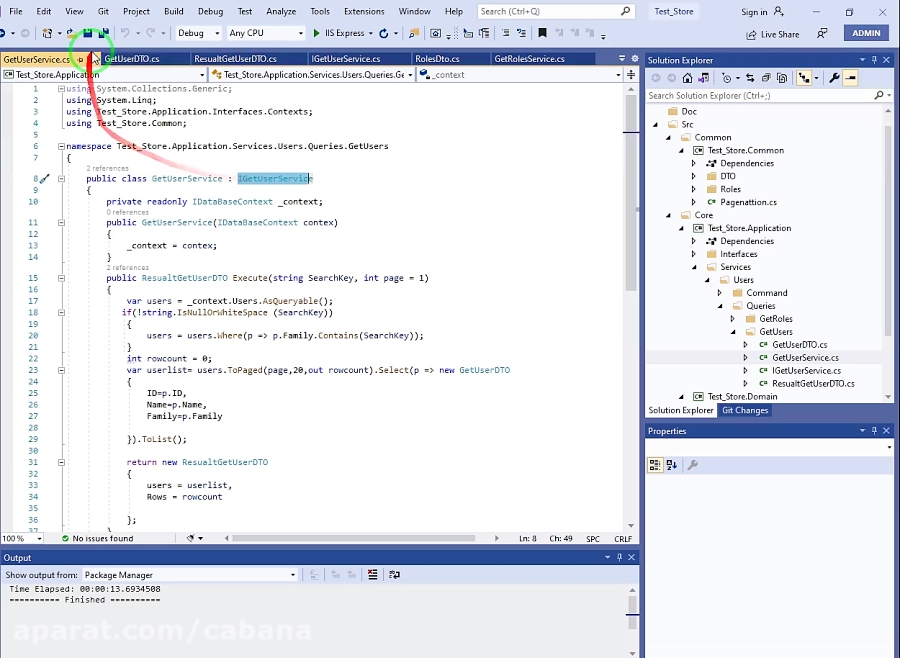
Task: Sync Solution Explorer with active document
Action: click(x=750, y=77)
